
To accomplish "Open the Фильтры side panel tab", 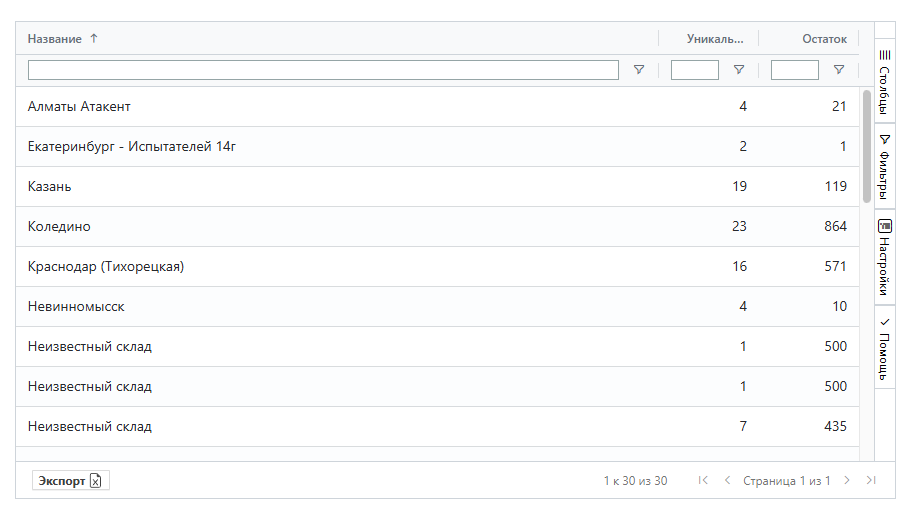I will pyautogui.click(x=884, y=167).
